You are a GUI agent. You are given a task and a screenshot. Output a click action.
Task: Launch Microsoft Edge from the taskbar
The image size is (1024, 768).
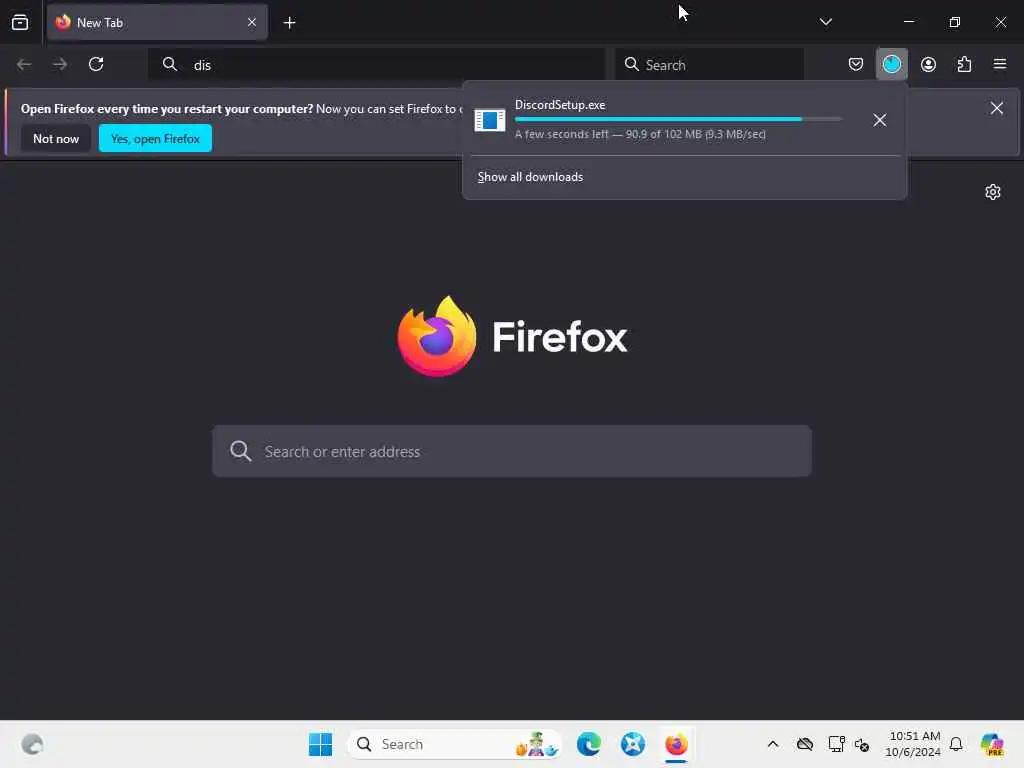tap(588, 744)
